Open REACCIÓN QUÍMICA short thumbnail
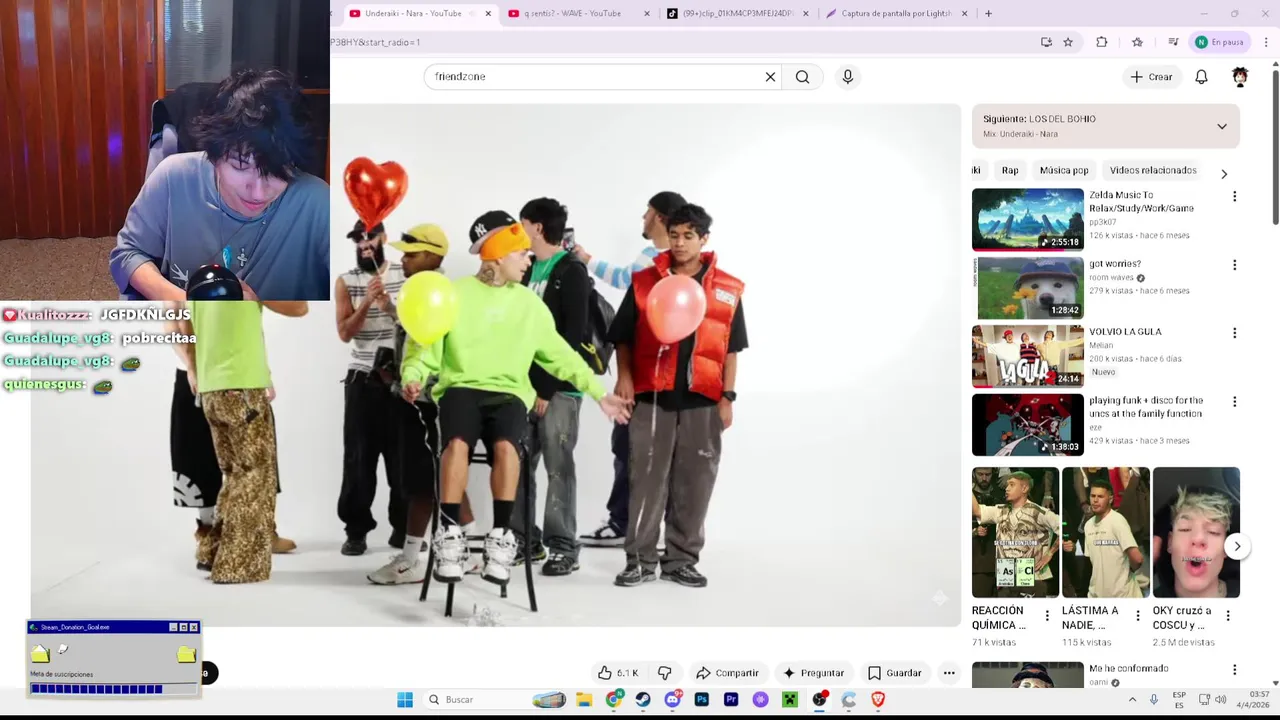Image resolution: width=1280 pixels, height=720 pixels. 1015,532
